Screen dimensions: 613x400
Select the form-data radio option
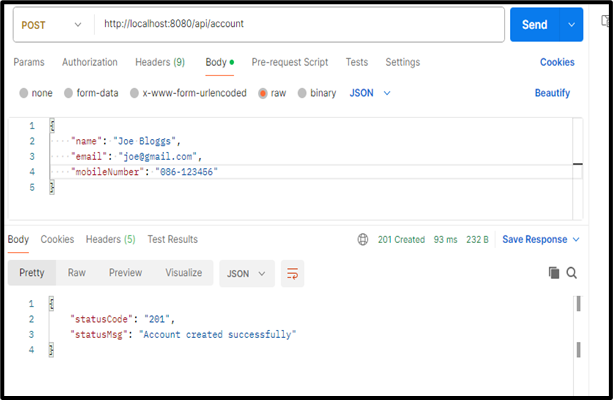pos(69,93)
